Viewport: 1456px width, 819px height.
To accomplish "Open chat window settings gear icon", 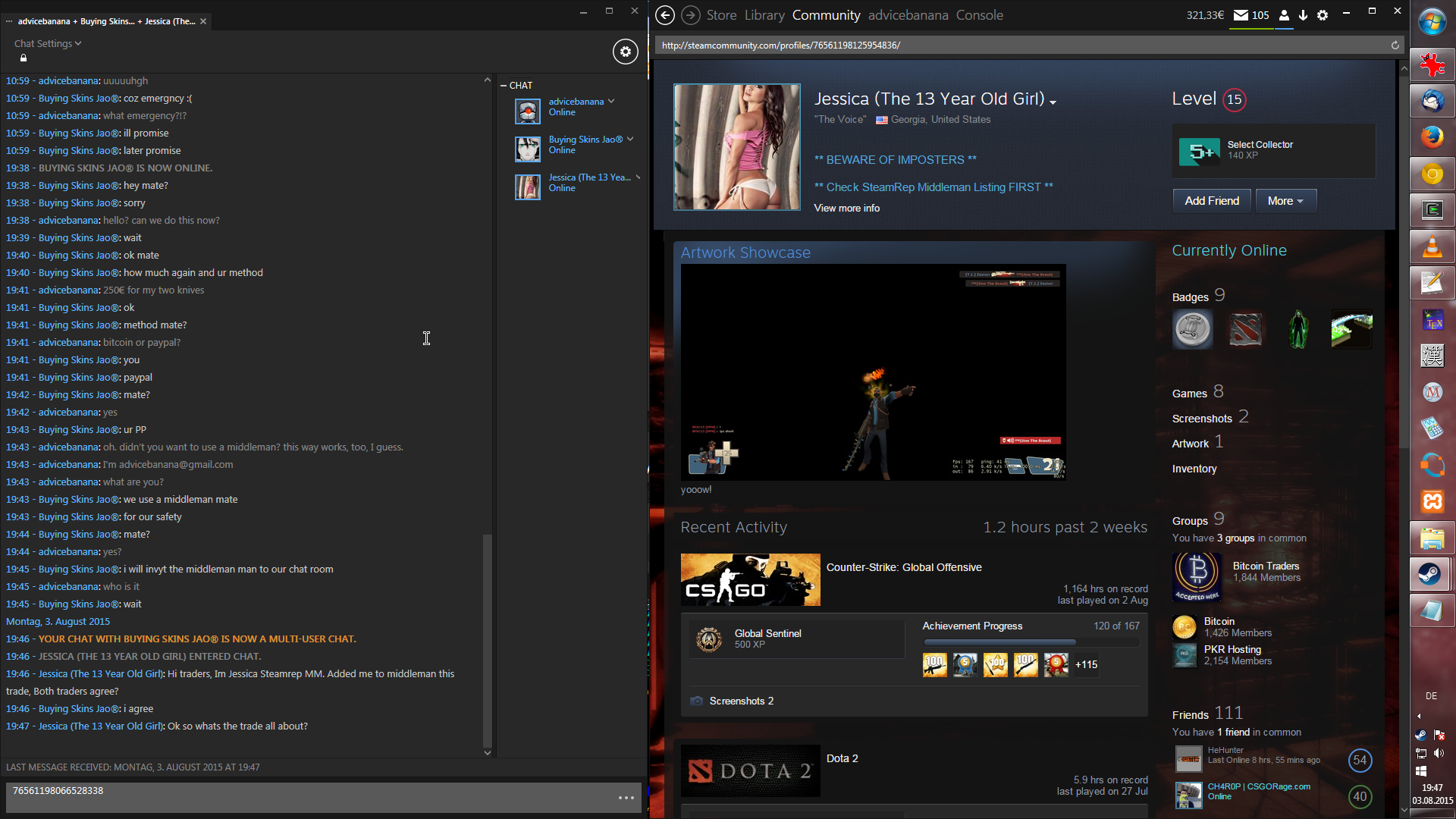I will point(625,52).
